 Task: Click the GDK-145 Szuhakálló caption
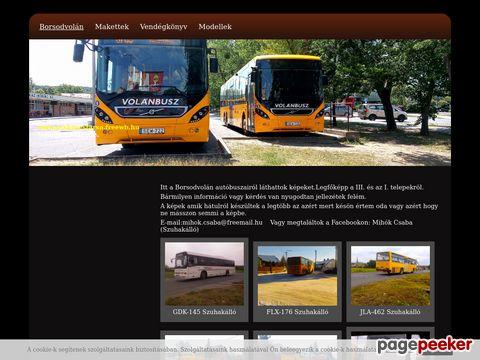click(204, 312)
